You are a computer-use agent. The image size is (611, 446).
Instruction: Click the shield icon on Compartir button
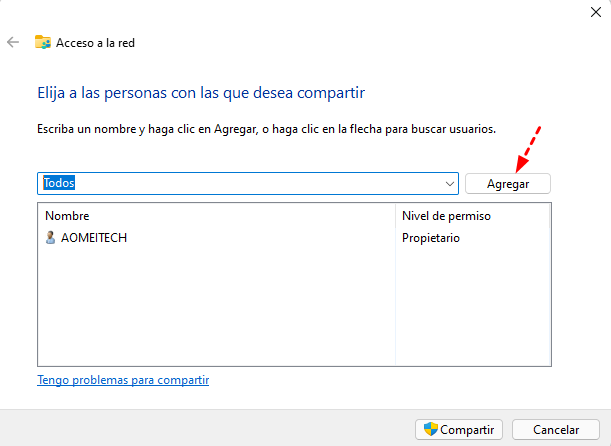pos(430,429)
